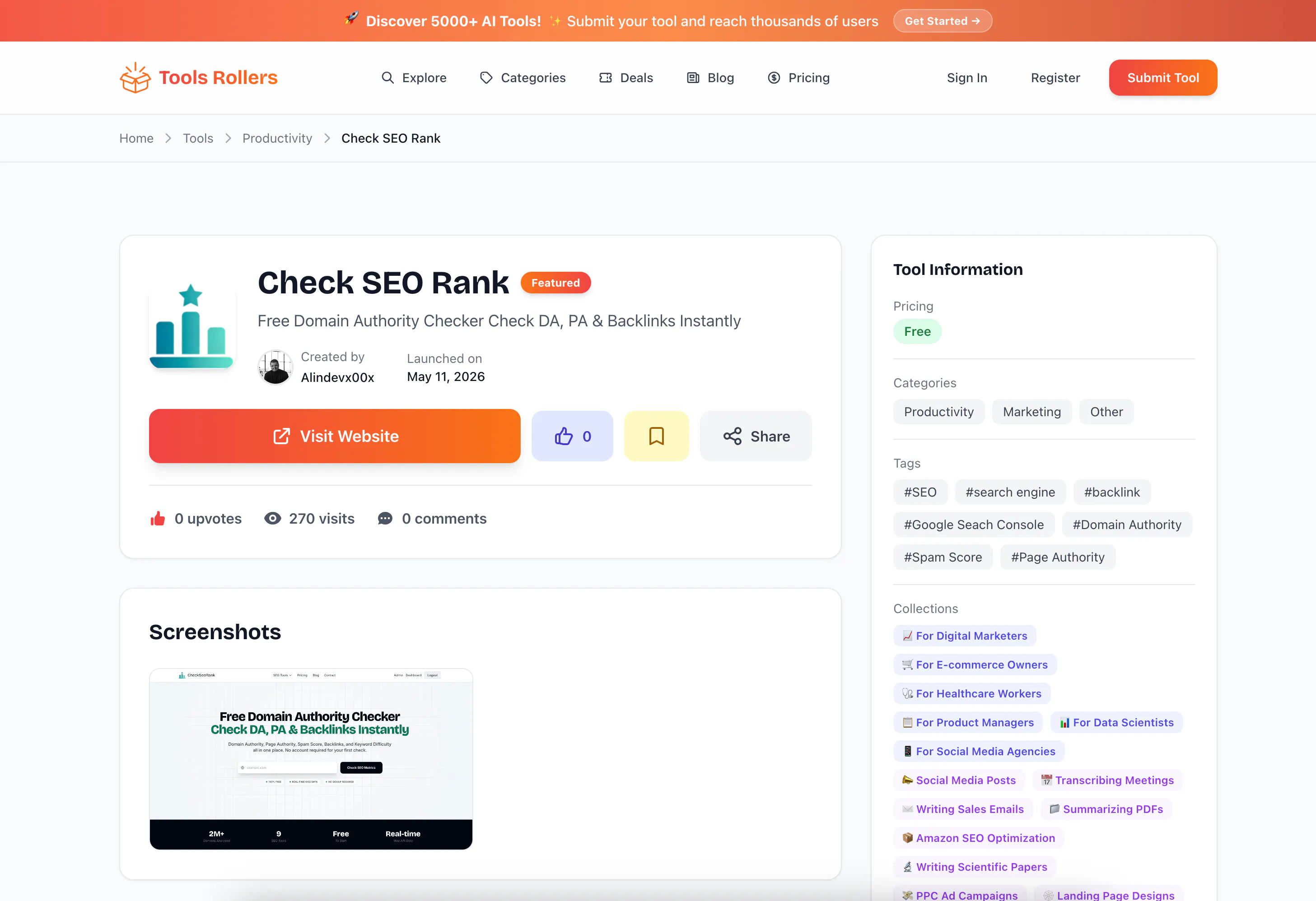Bookmark the tool with the yellow bookmark button

(x=656, y=437)
